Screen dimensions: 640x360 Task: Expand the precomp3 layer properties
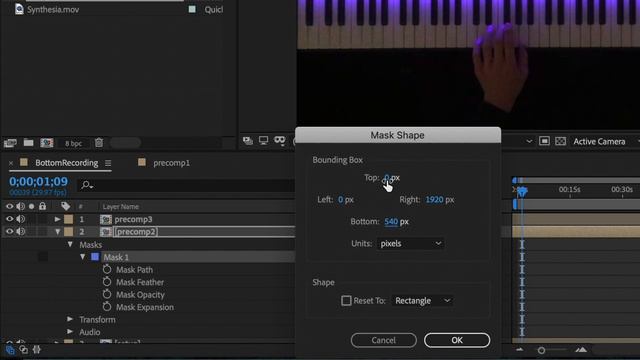click(x=58, y=219)
